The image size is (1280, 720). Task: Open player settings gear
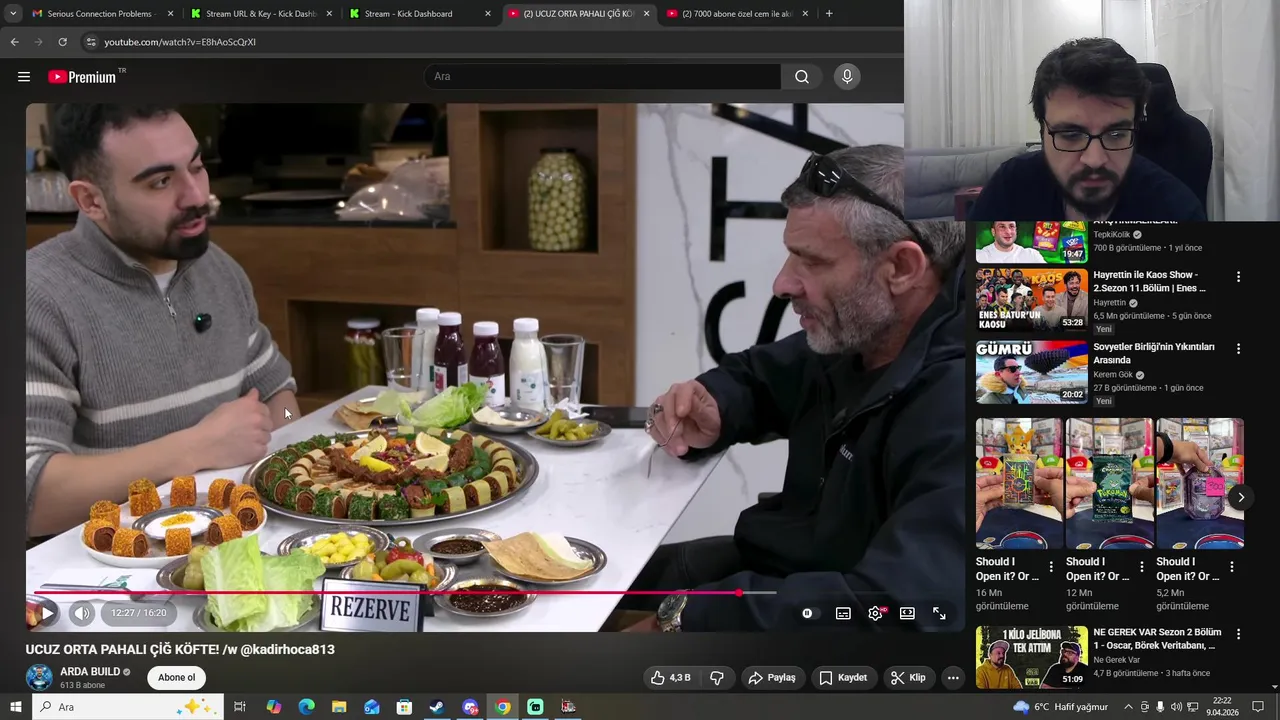[x=875, y=613]
